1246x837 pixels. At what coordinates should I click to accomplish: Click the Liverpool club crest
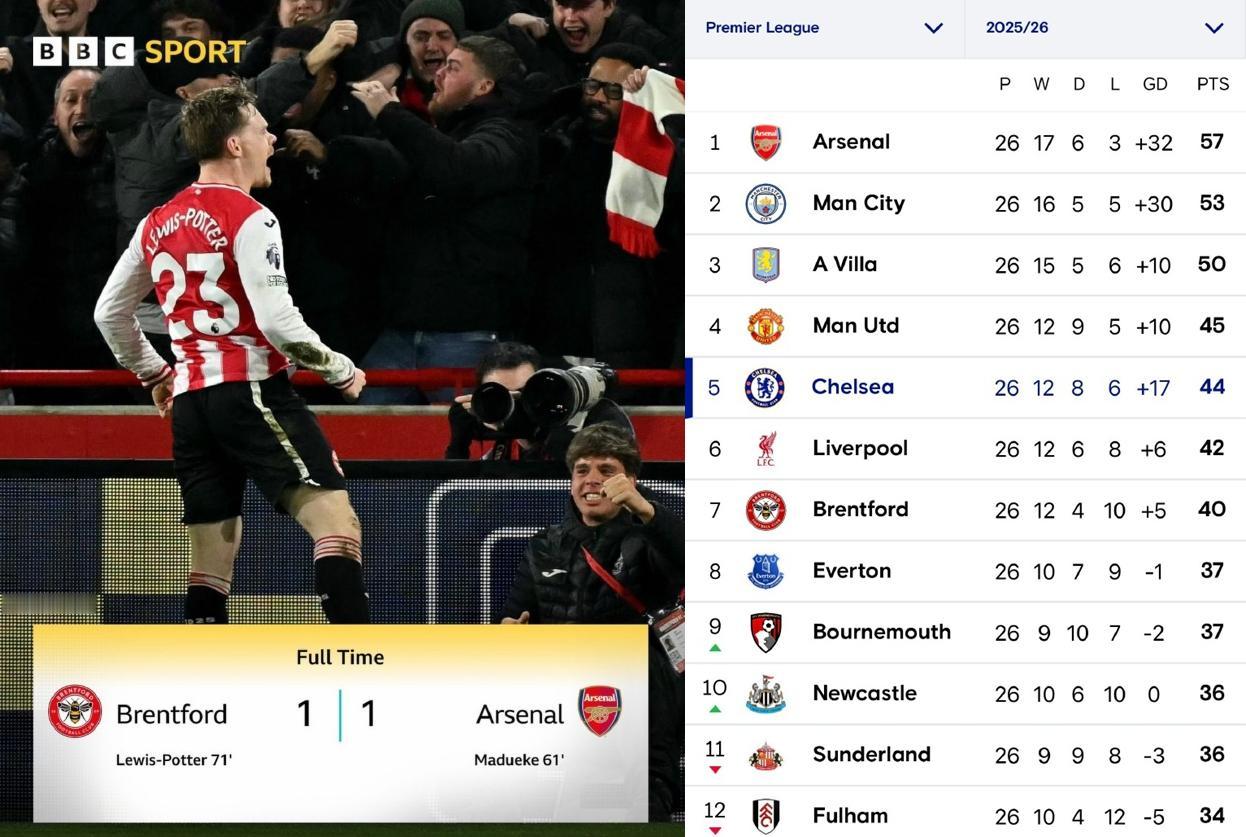click(x=765, y=449)
